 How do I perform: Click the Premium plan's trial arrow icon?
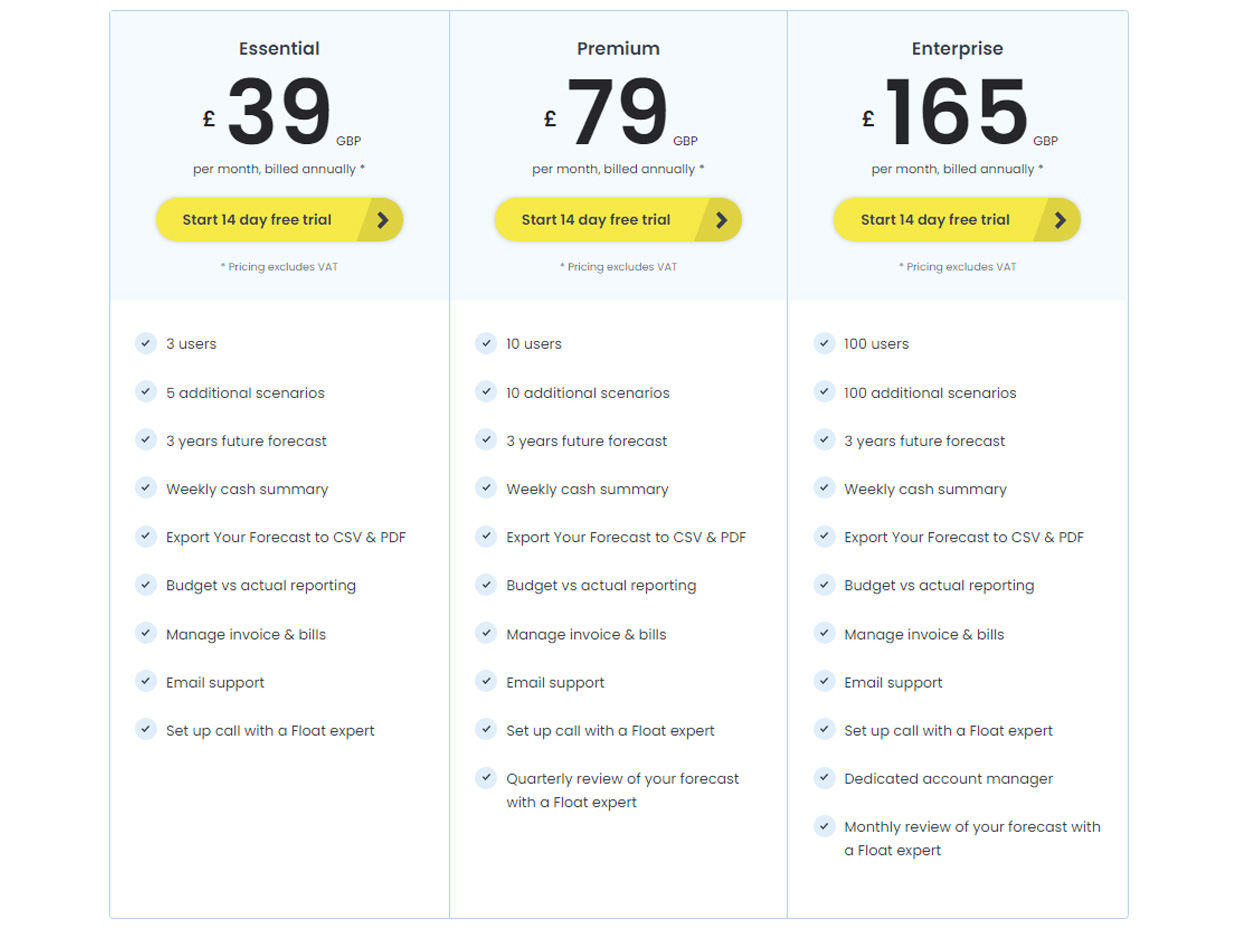tap(722, 220)
